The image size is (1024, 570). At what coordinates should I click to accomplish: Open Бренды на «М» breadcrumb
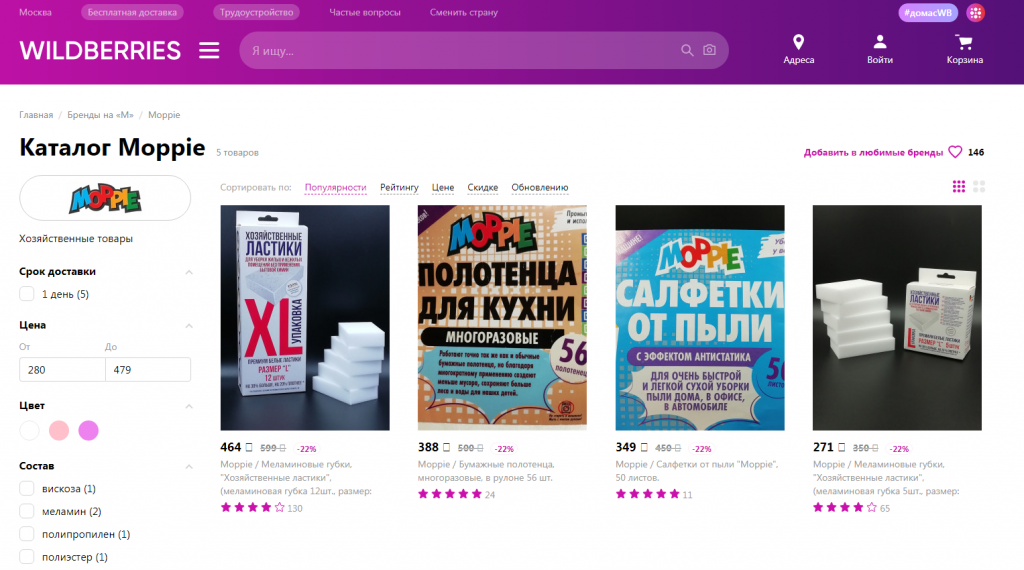coord(100,115)
